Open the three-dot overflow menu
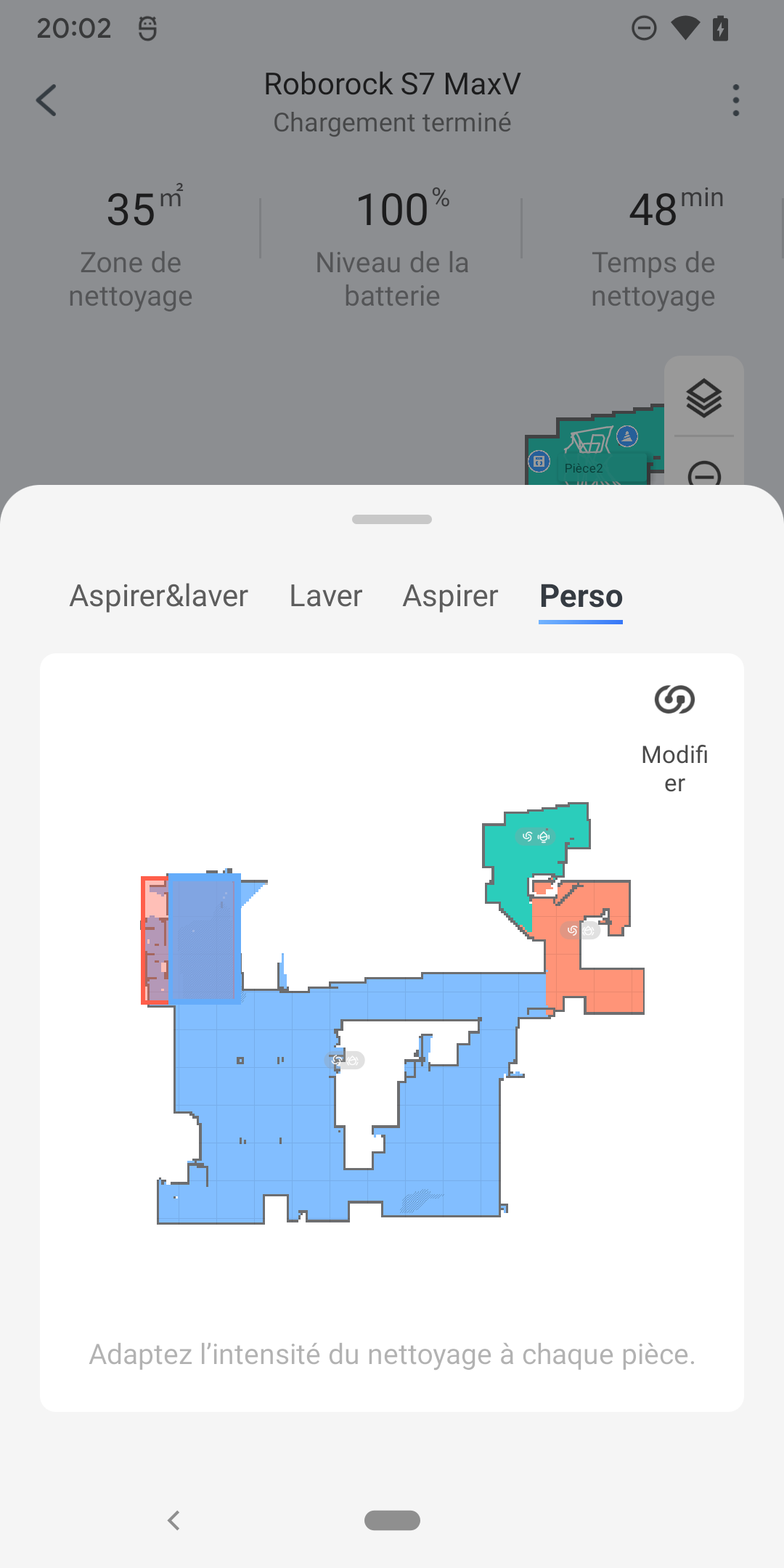This screenshot has height=1568, width=784. 735,100
